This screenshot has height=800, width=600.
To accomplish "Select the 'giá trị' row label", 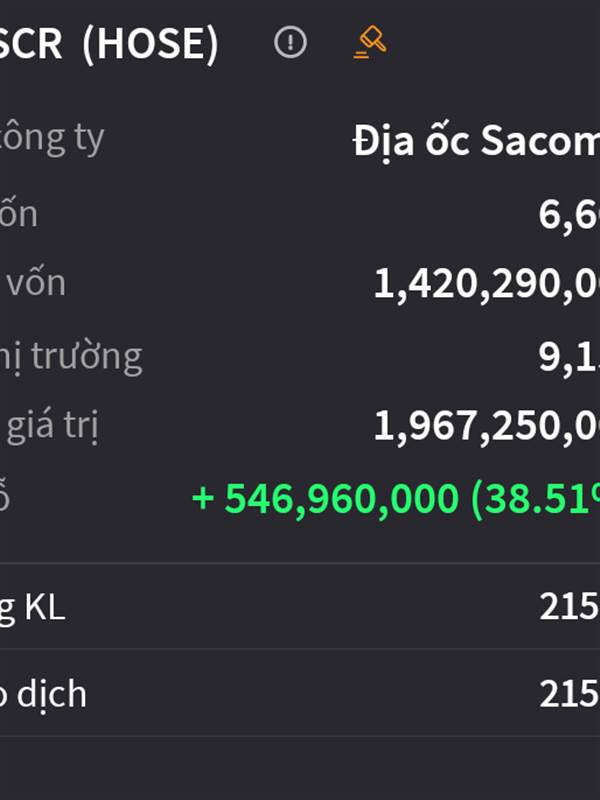I will pyautogui.click(x=52, y=426).
